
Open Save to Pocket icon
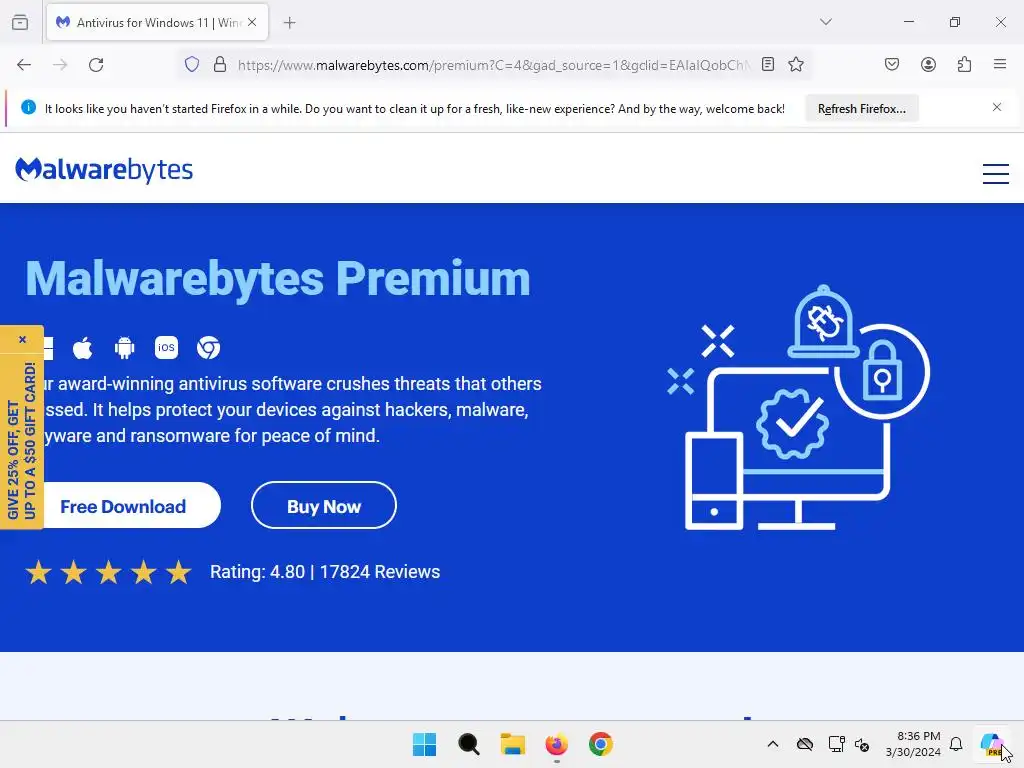pos(891,64)
